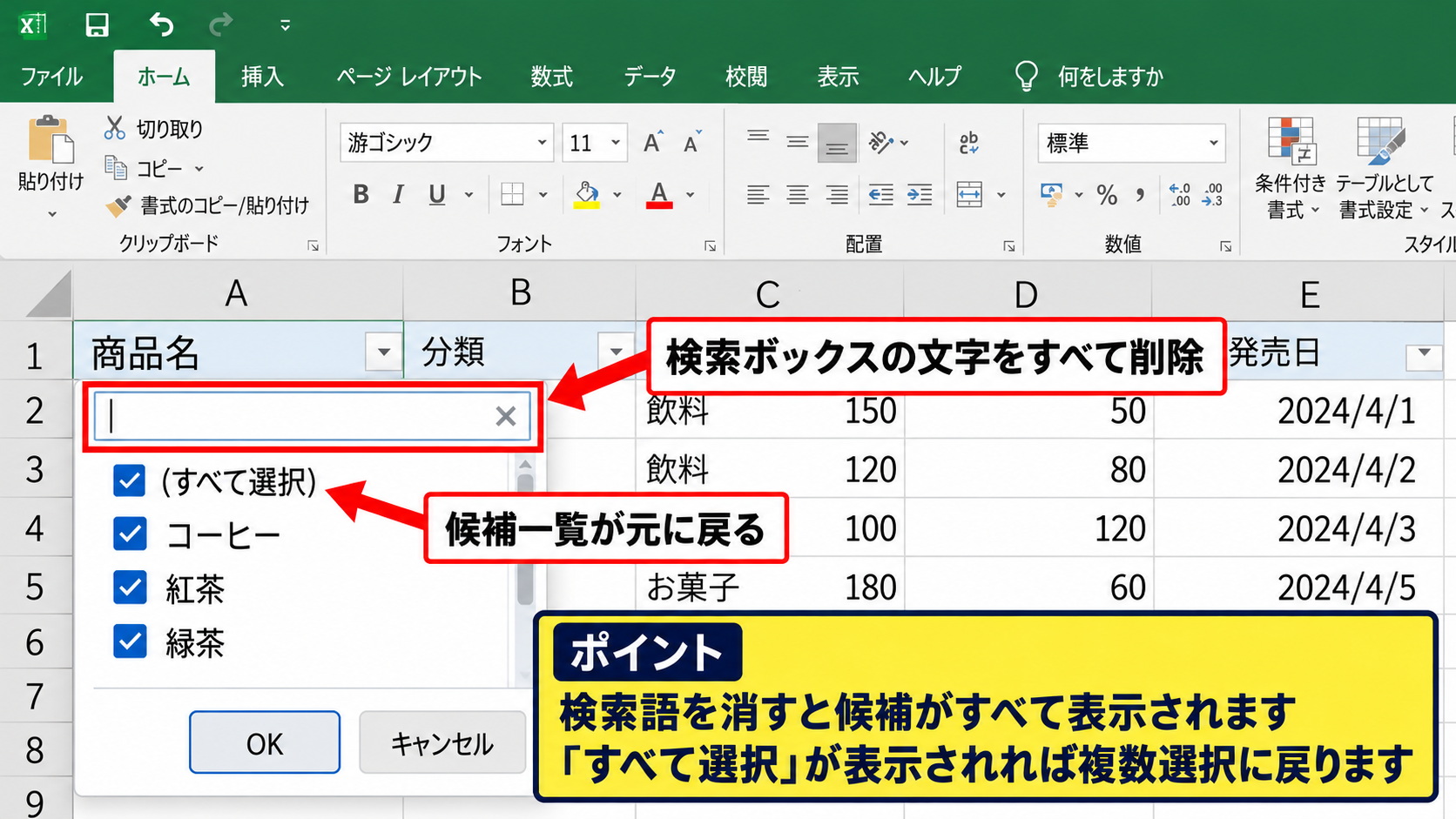Uncheck the コーヒー checkbox
Image resolution: width=1456 pixels, height=819 pixels.
[130, 534]
